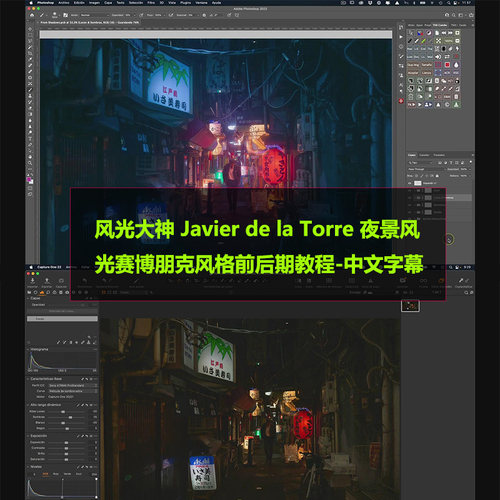Collapse the Exposición section in Capture One
This screenshot has height=500, width=500.
pyautogui.click(x=28, y=436)
